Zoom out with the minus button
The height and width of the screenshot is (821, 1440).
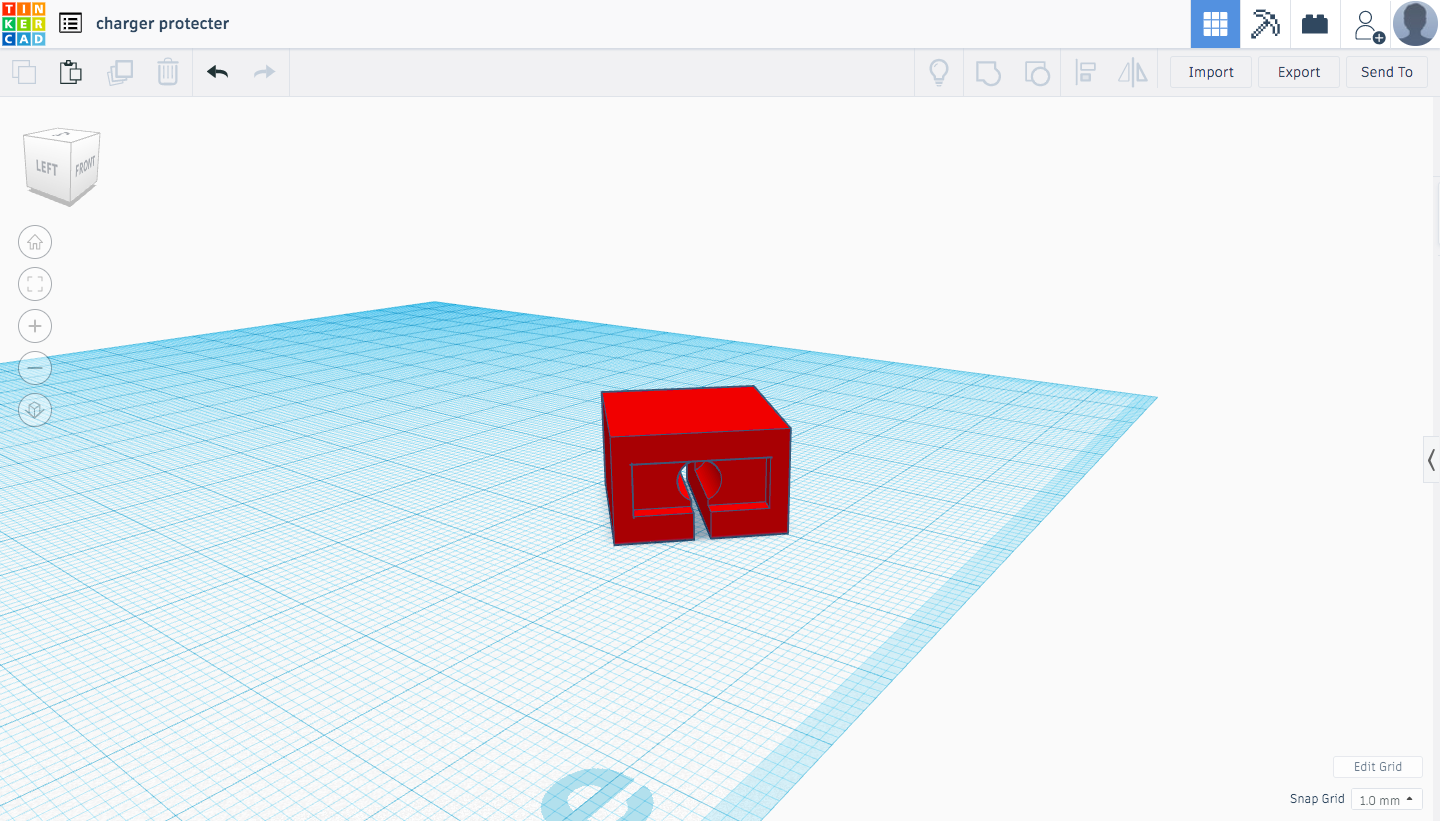coord(35,368)
